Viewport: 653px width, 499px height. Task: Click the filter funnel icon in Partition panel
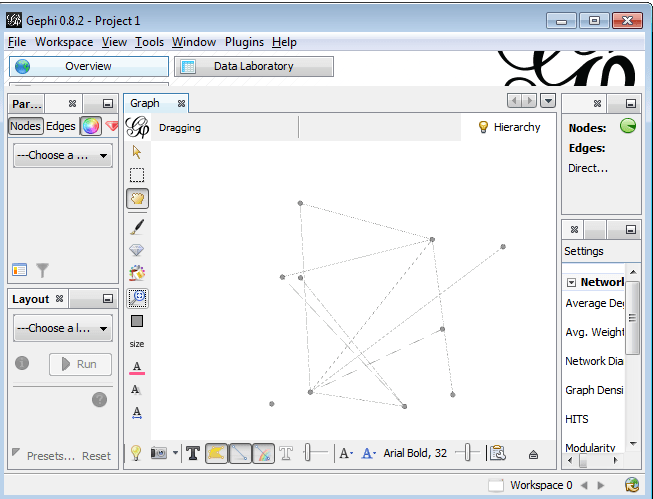point(43,269)
